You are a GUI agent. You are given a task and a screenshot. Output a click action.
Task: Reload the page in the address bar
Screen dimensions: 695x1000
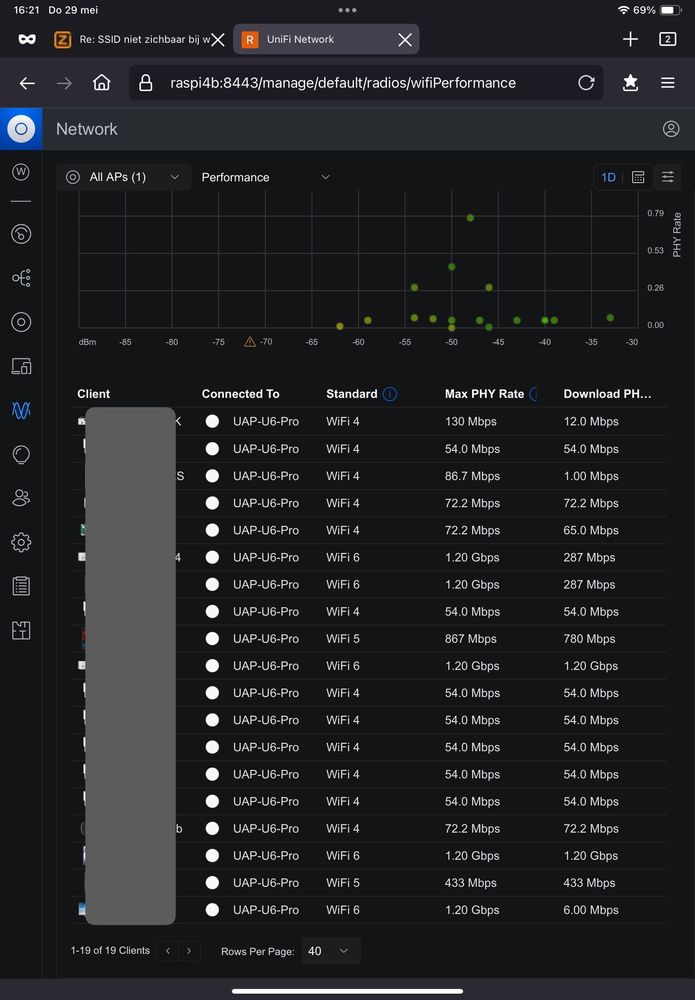586,83
